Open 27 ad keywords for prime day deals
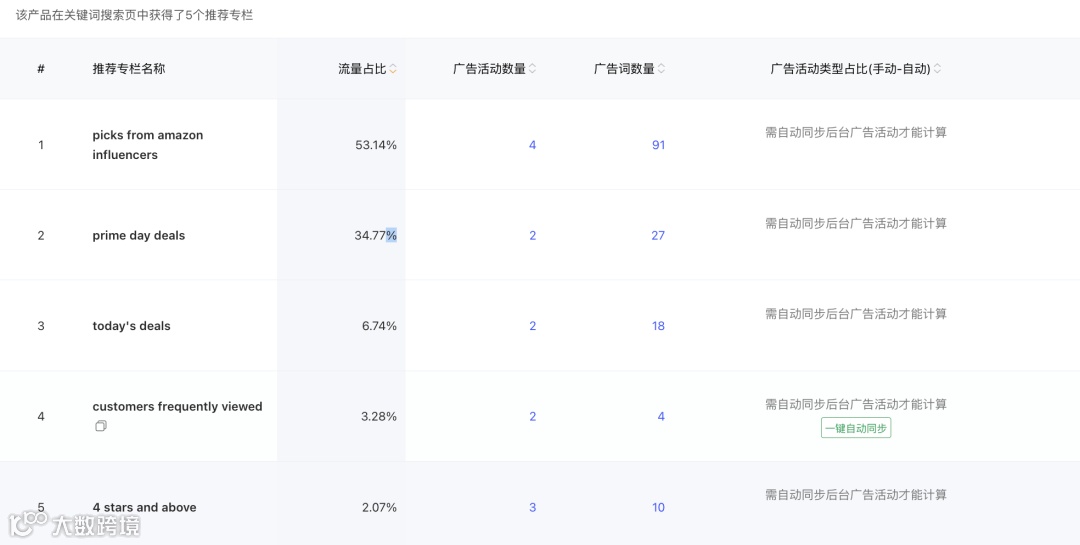Image resolution: width=1080 pixels, height=545 pixels. [x=658, y=236]
